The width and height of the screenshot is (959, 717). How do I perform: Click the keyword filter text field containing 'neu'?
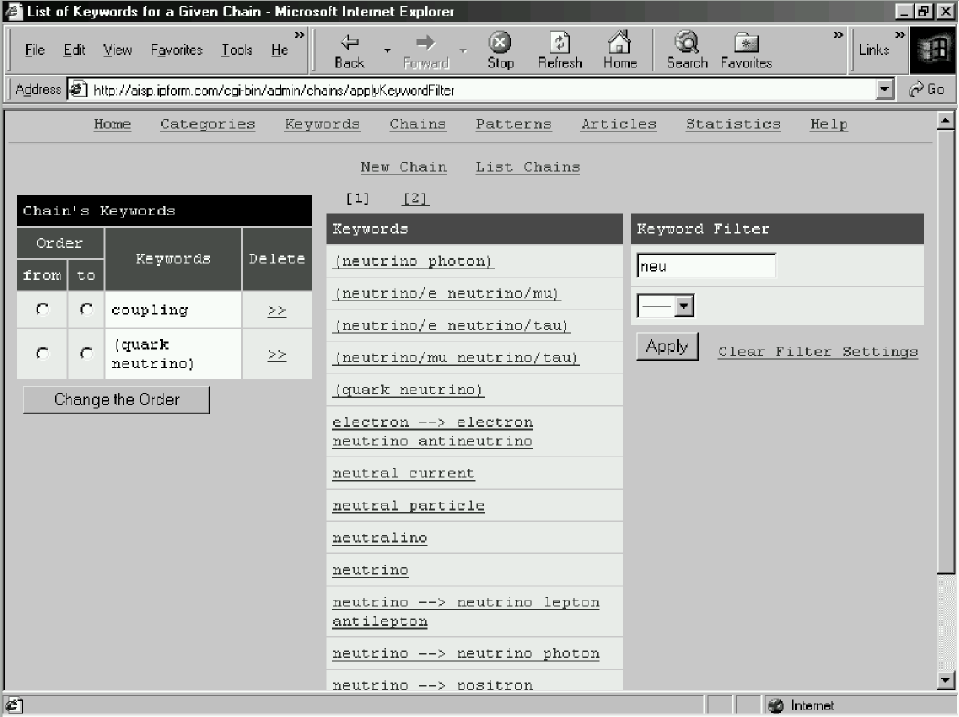coord(706,266)
